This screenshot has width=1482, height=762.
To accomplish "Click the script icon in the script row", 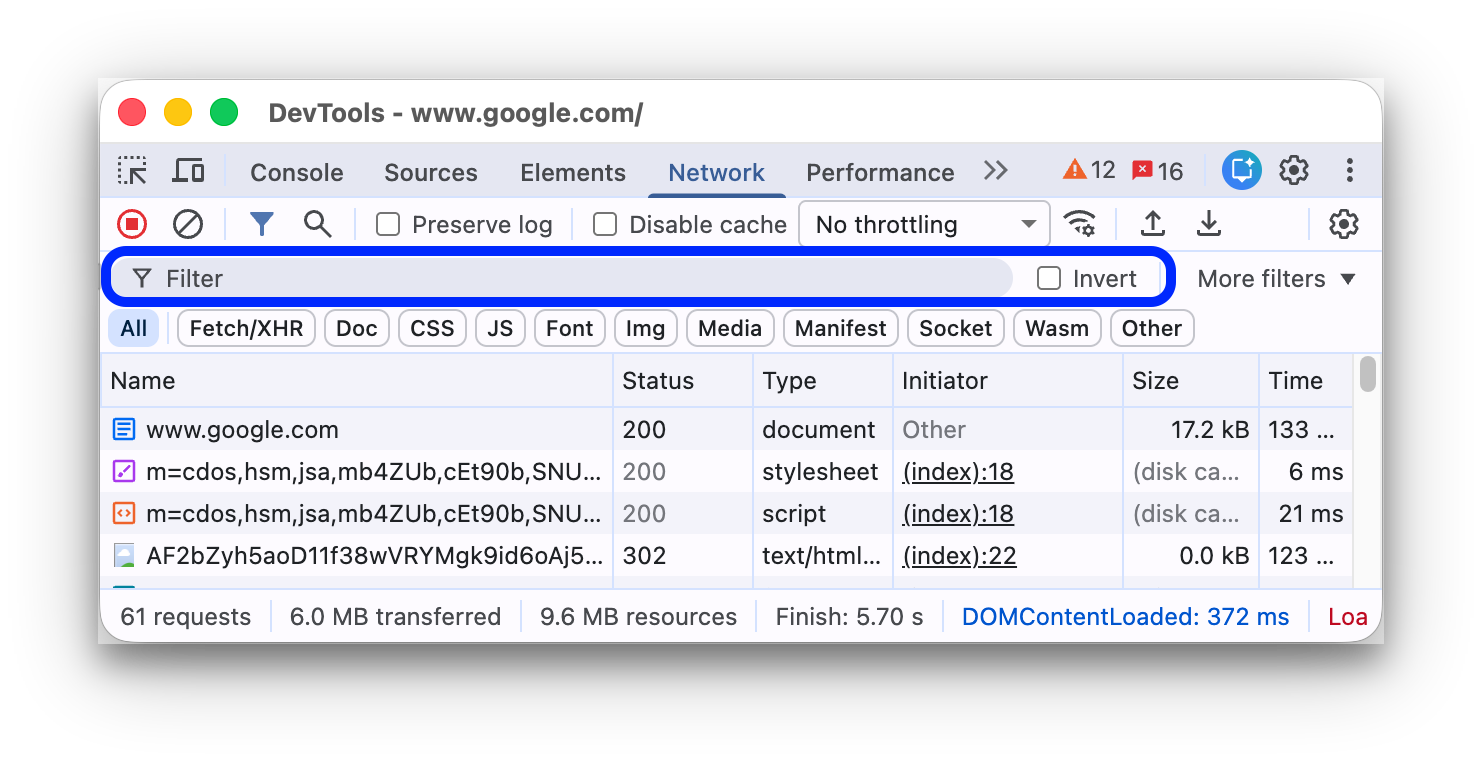I will point(124,514).
